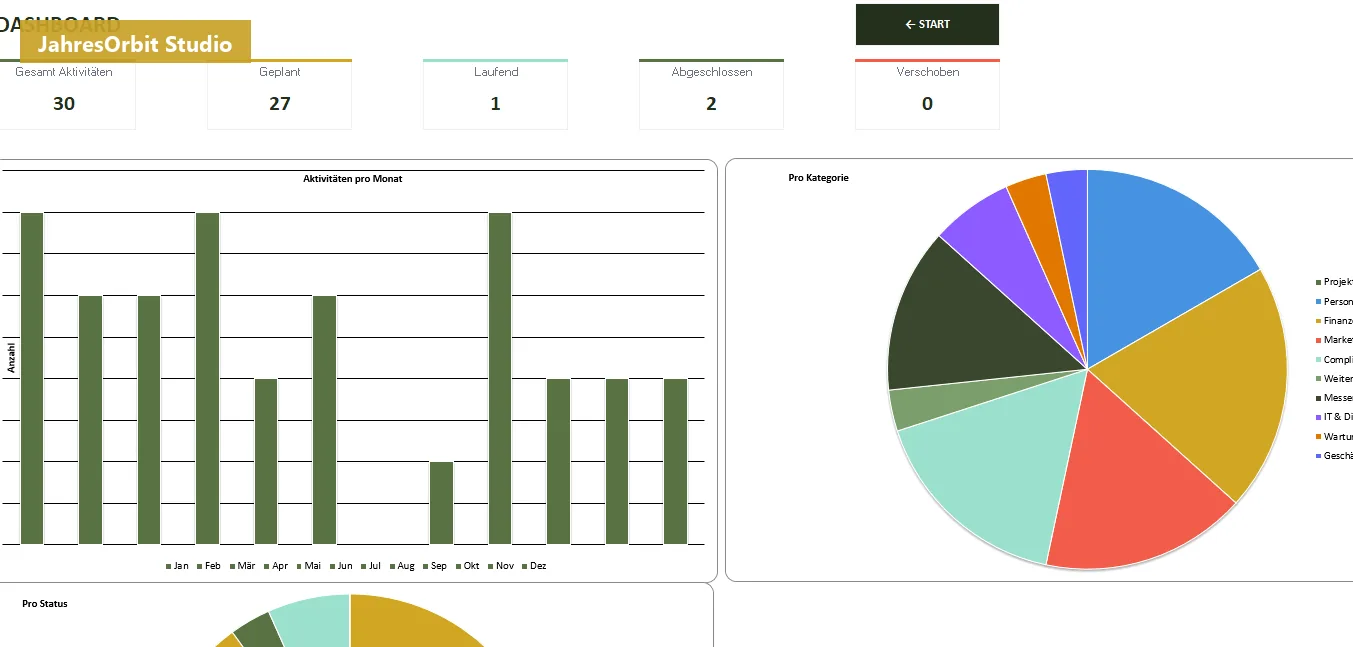Select the Anzahl axis label
The height and width of the screenshot is (647, 1353).
12,358
